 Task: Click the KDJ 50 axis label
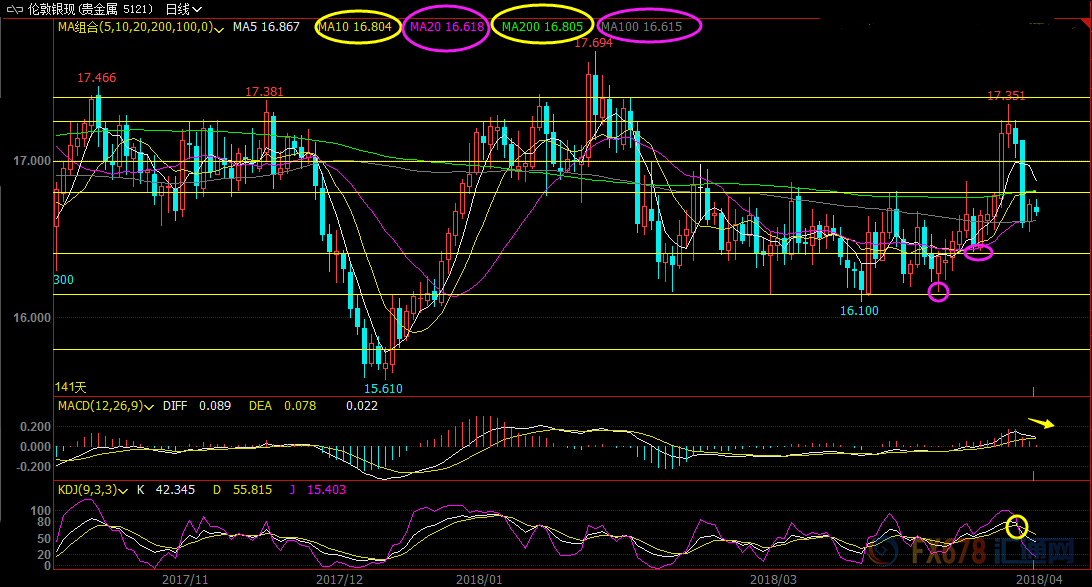43,539
